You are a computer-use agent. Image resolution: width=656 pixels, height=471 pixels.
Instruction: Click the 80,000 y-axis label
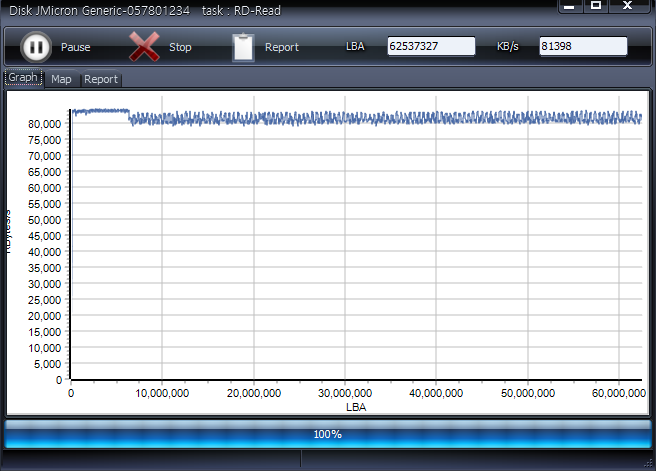pyautogui.click(x=44, y=124)
